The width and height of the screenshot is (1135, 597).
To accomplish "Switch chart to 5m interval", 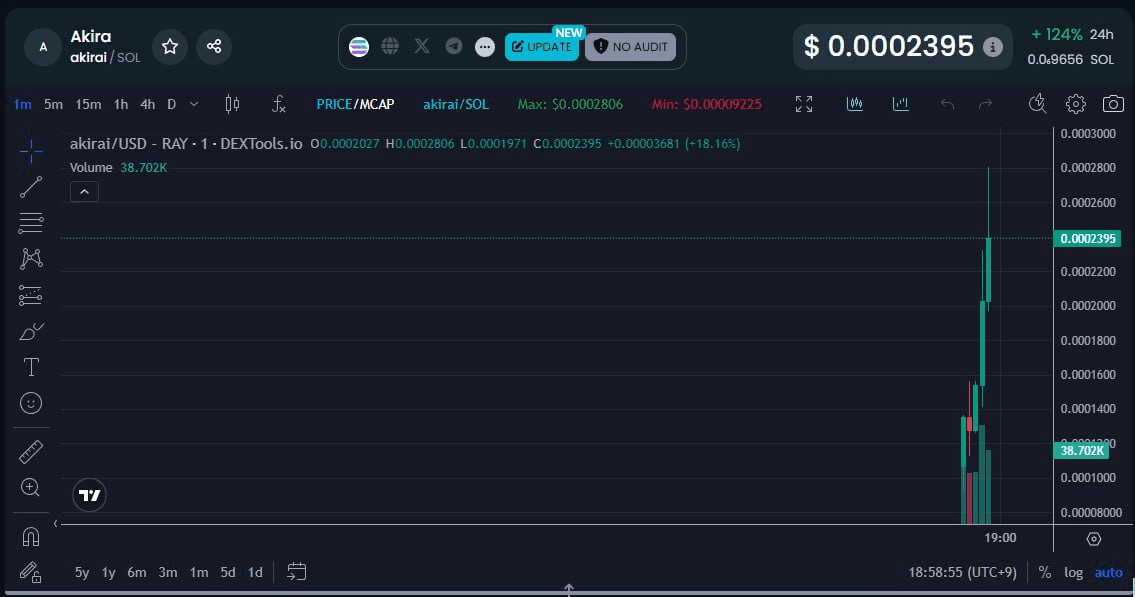I will point(53,104).
